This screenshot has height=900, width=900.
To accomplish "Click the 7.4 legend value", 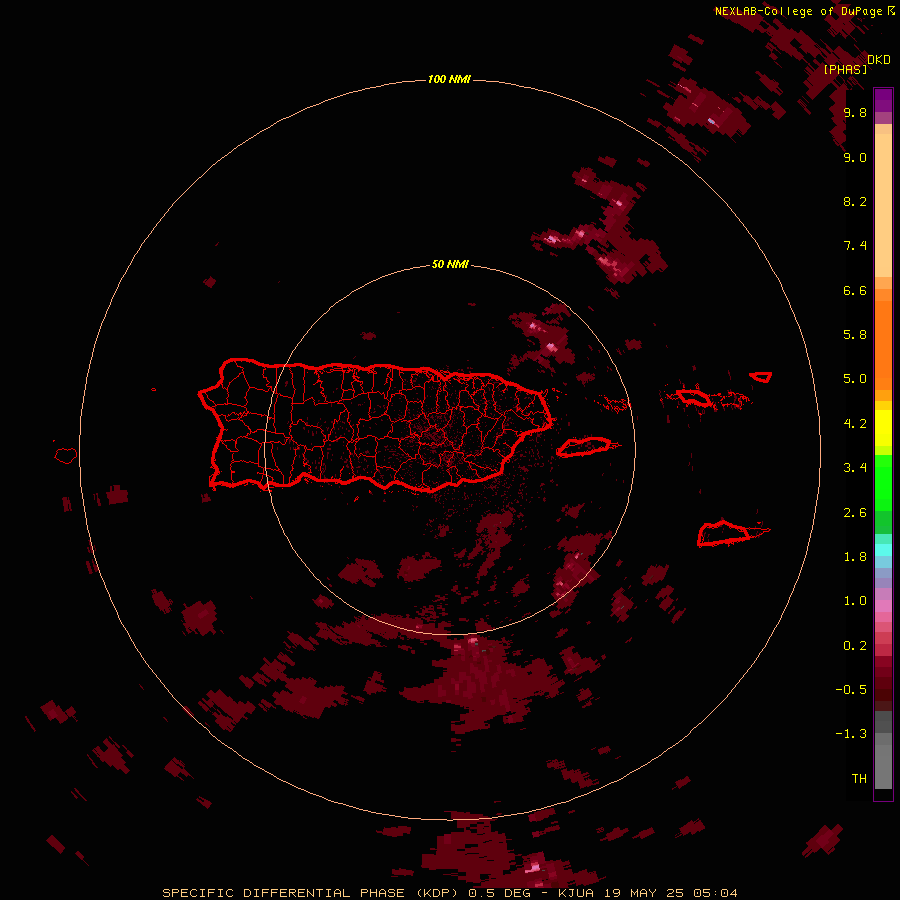I will click(x=855, y=246).
